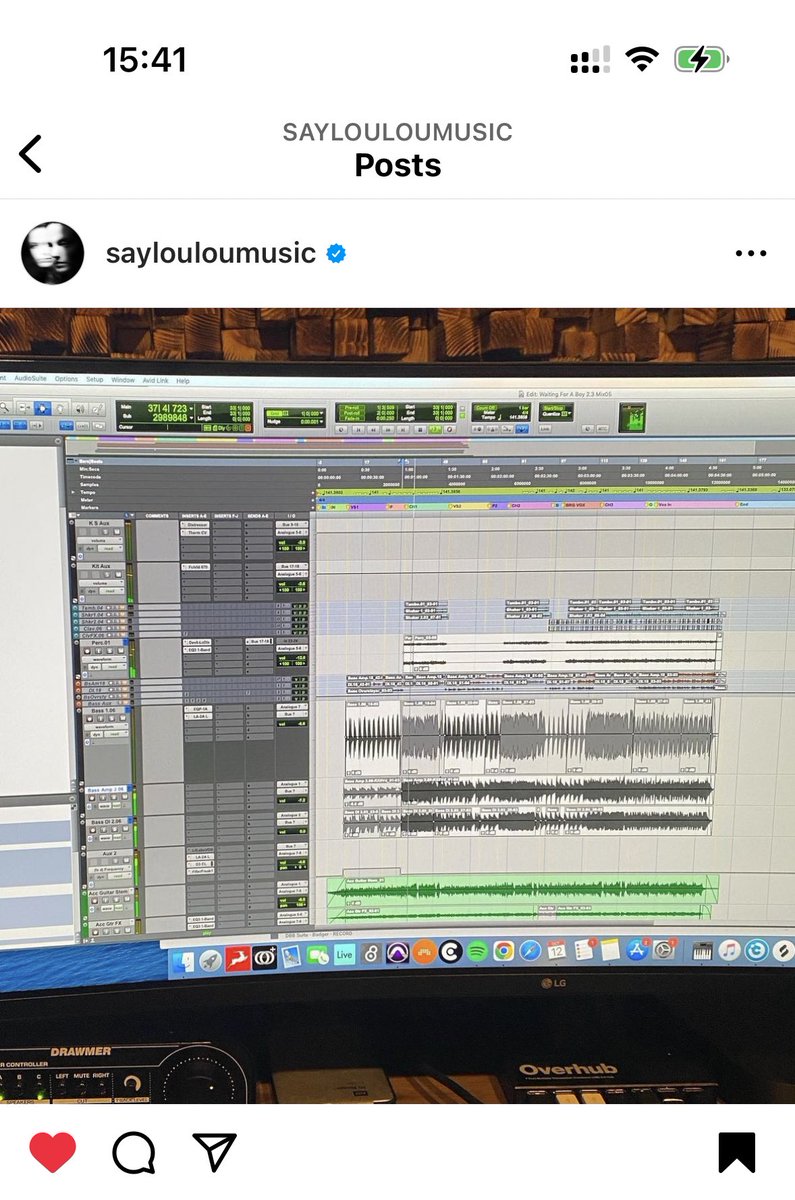The height and width of the screenshot is (1200, 795).
Task: Open the Setup menu
Action: click(x=94, y=380)
